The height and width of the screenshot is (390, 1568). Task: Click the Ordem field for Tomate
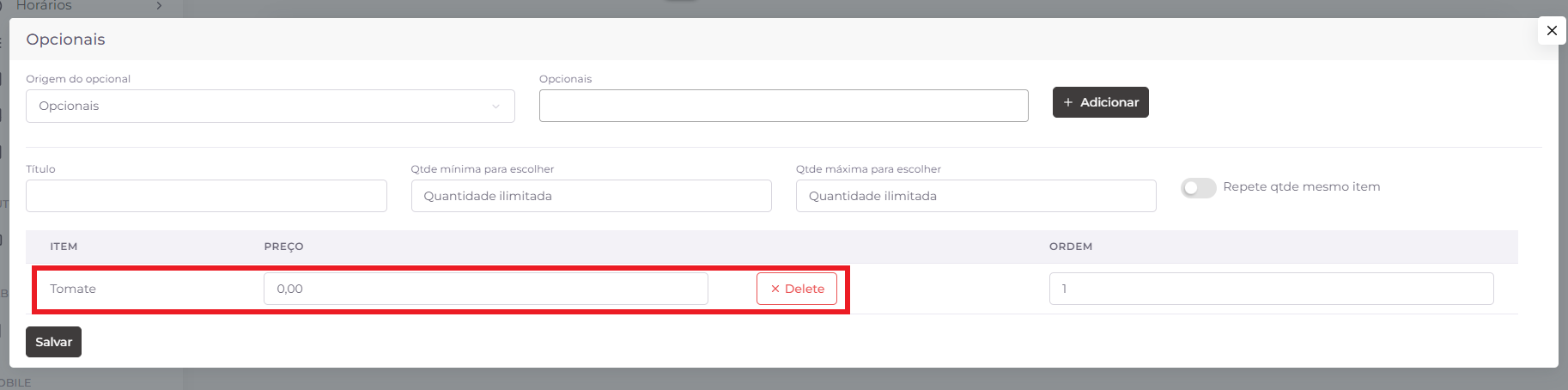tap(1271, 289)
